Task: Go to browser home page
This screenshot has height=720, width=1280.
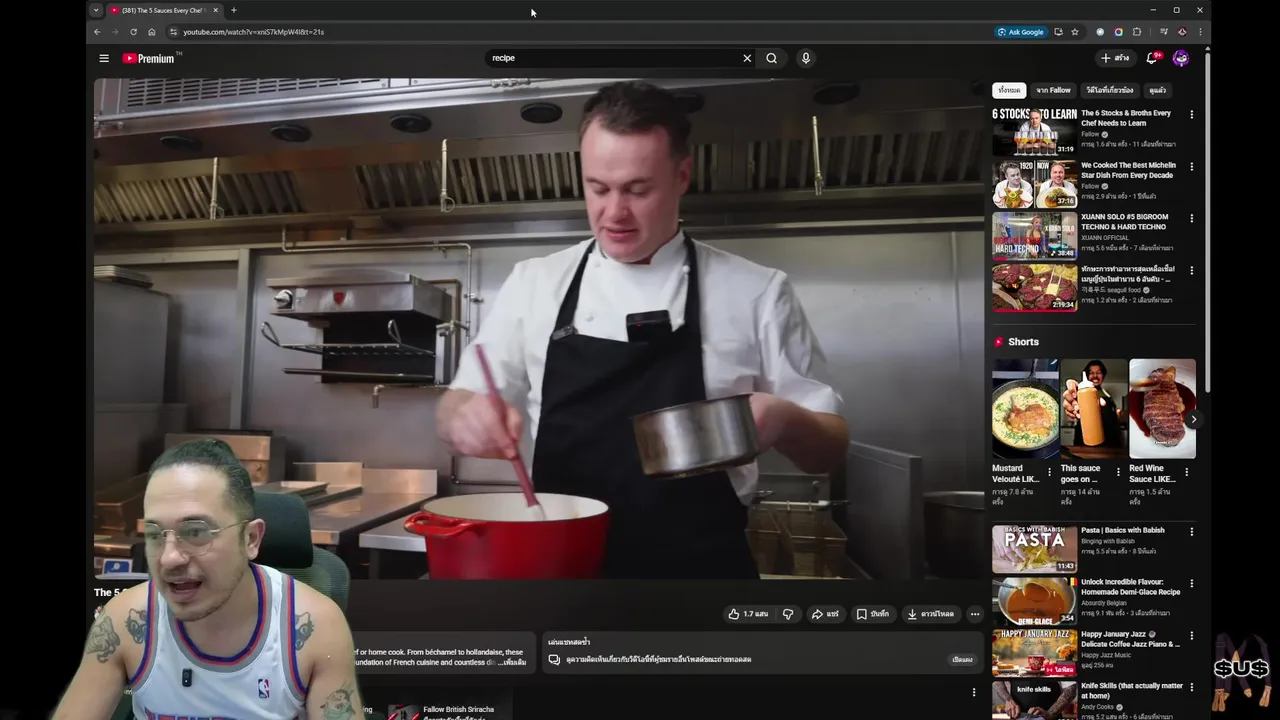Action: [151, 32]
